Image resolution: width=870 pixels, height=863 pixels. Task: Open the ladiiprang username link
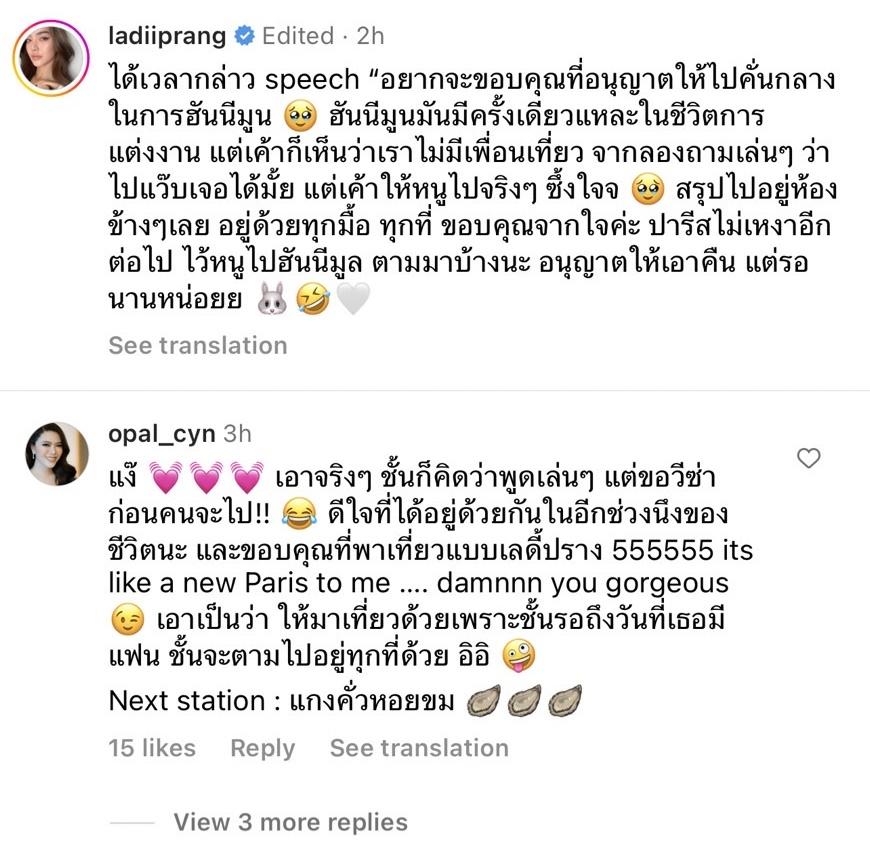[167, 36]
